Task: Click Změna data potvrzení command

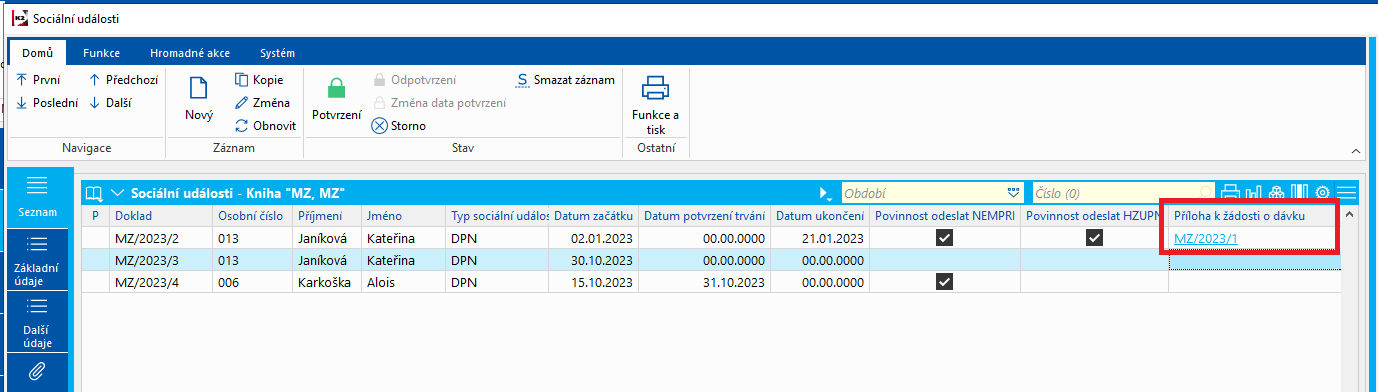Action: [x=439, y=103]
